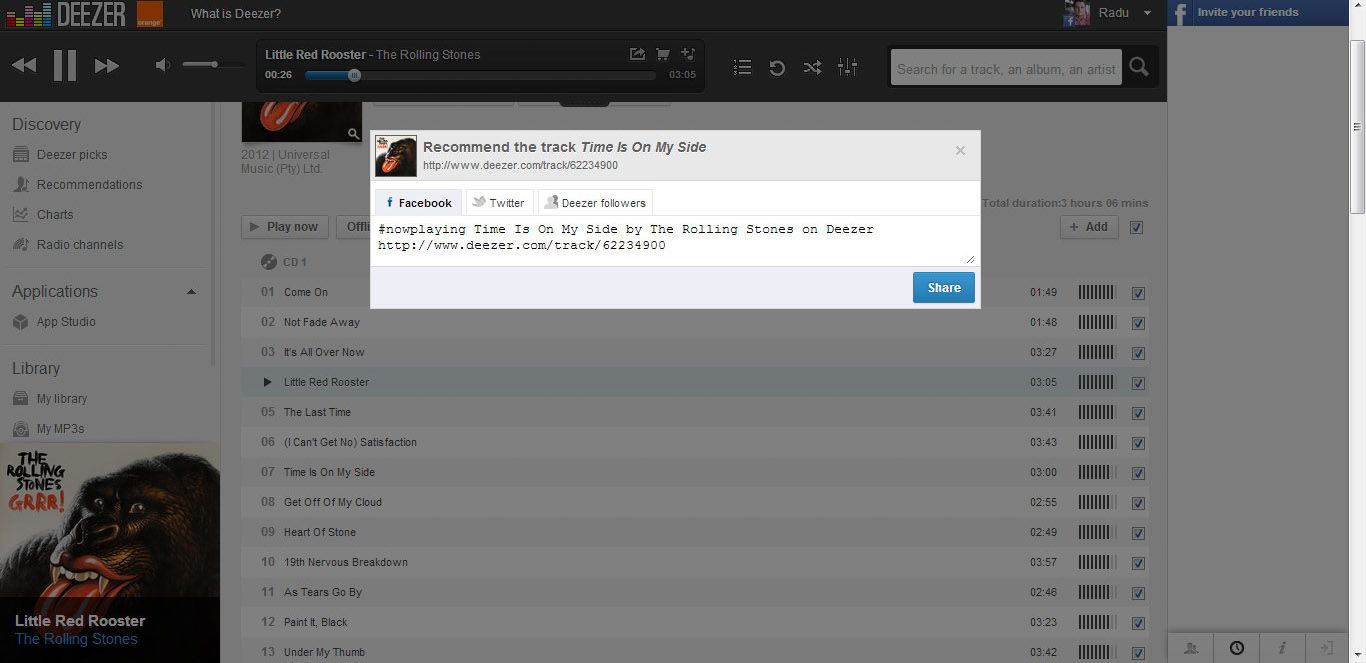Open App Studio in sidebar
Viewport: 1366px width, 663px height.
pyautogui.click(x=66, y=322)
